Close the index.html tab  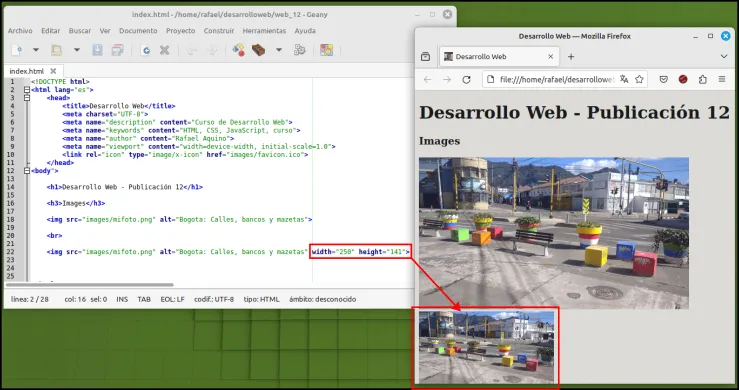pos(53,71)
